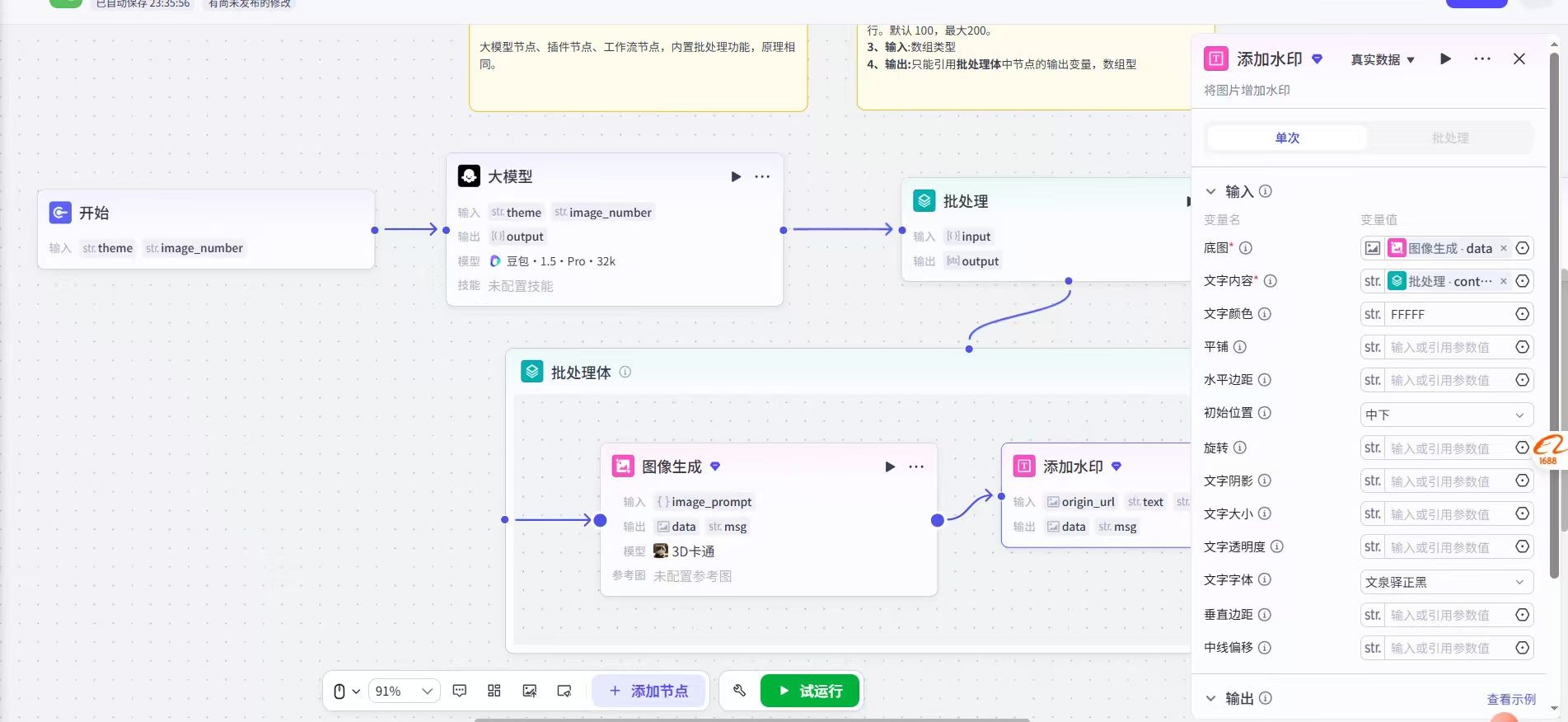
Task: Toggle the reference mode icon for 平铺 field
Action: [1522, 347]
